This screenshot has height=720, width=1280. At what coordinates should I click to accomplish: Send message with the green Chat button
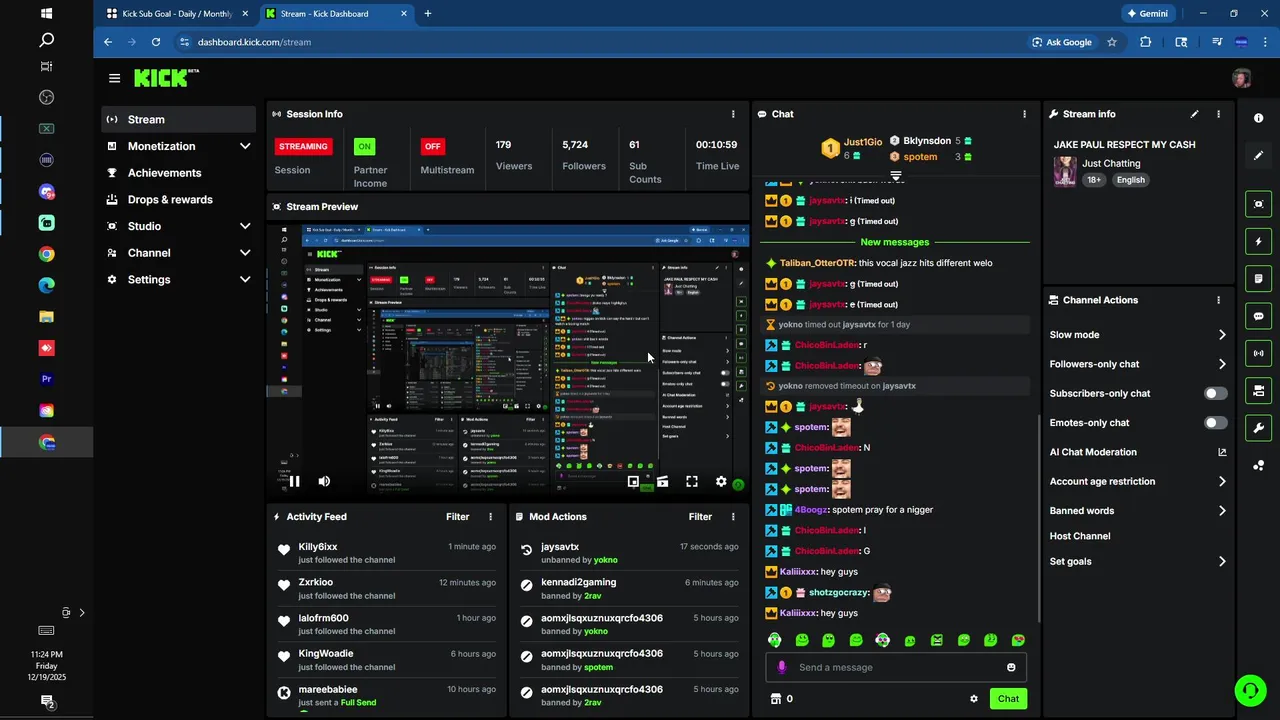click(1008, 699)
